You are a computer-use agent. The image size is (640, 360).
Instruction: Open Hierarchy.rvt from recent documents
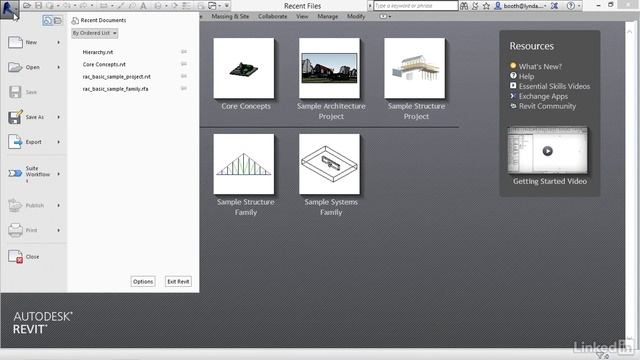pyautogui.click(x=98, y=52)
